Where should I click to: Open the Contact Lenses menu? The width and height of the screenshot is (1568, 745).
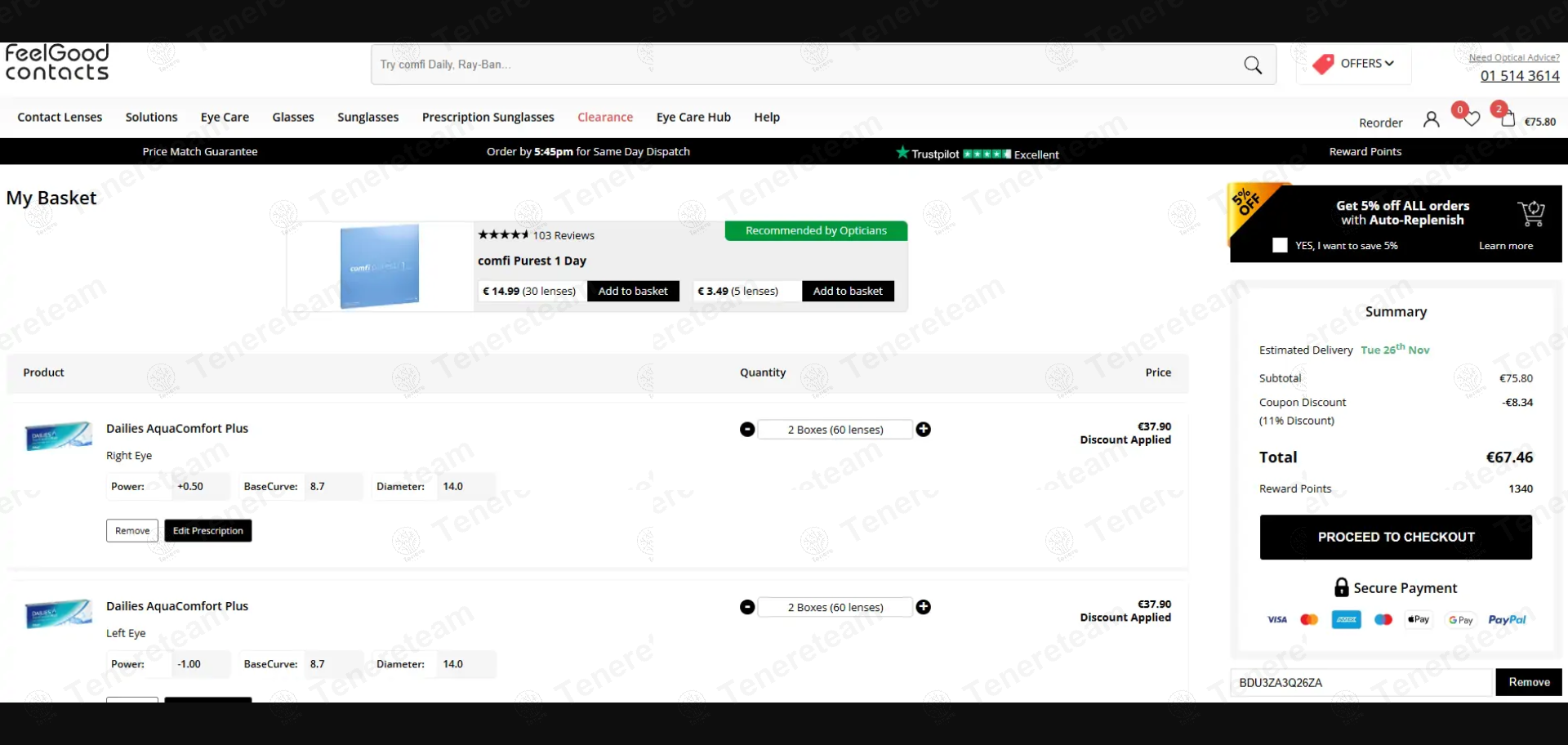pyautogui.click(x=60, y=118)
